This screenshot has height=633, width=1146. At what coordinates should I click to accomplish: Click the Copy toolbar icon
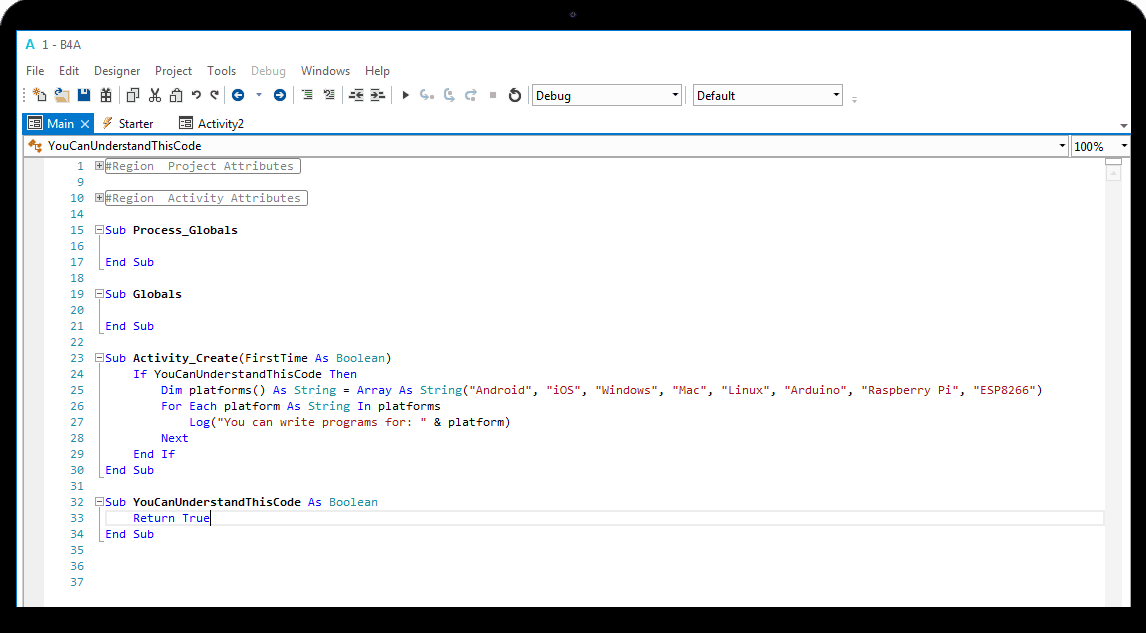tap(132, 95)
